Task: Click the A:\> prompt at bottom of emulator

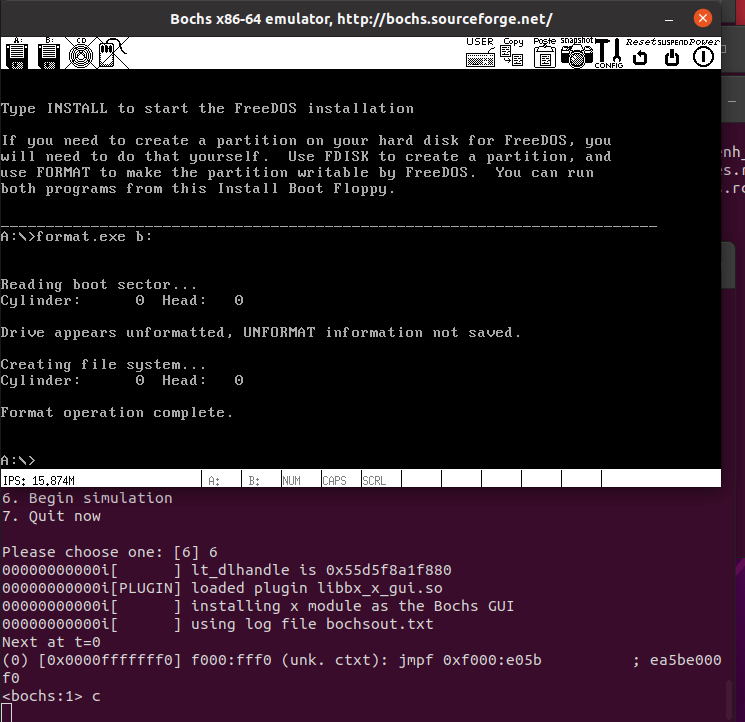Action: tap(18, 460)
